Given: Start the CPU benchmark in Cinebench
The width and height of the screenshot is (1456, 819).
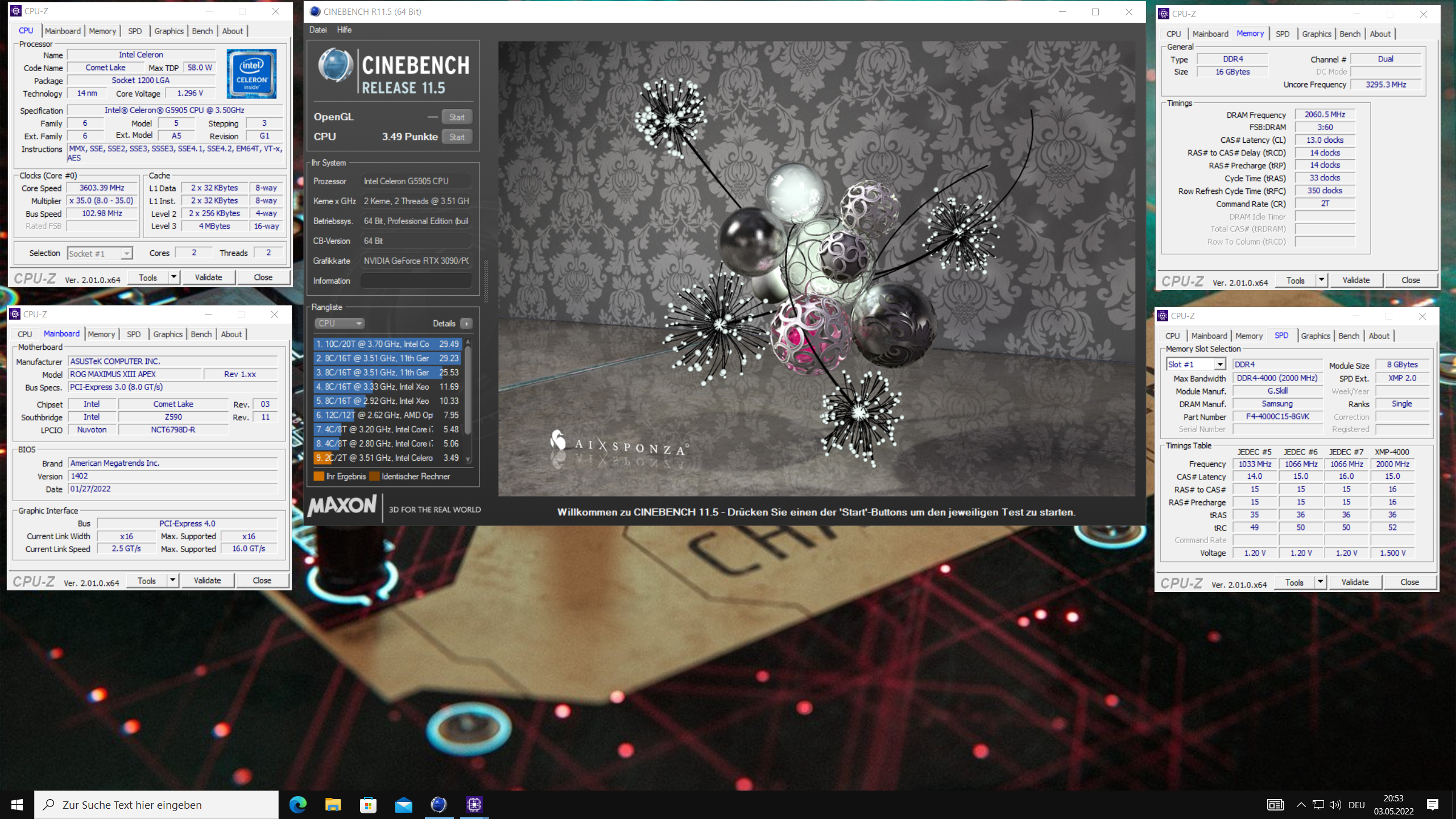Looking at the screenshot, I should click(x=457, y=136).
